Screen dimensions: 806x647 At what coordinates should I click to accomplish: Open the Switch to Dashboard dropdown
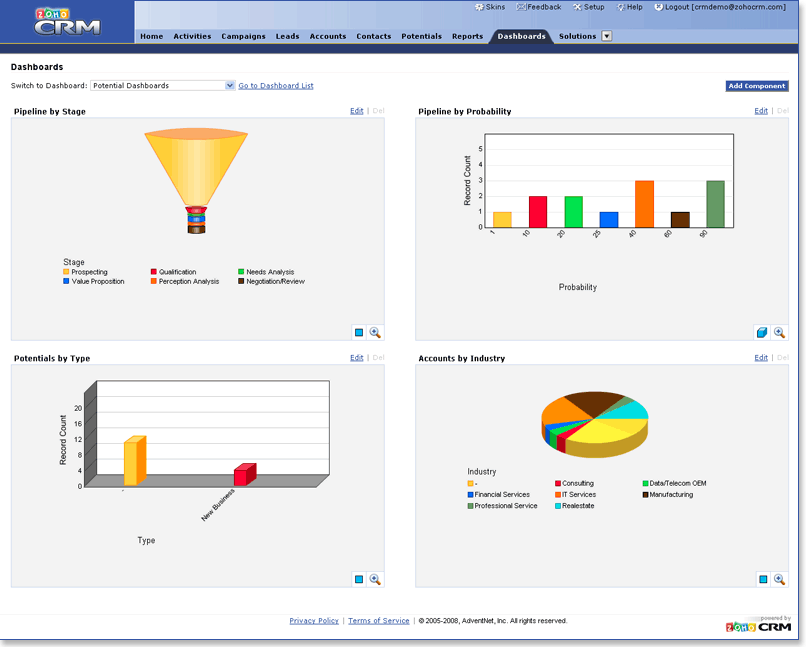(162, 85)
